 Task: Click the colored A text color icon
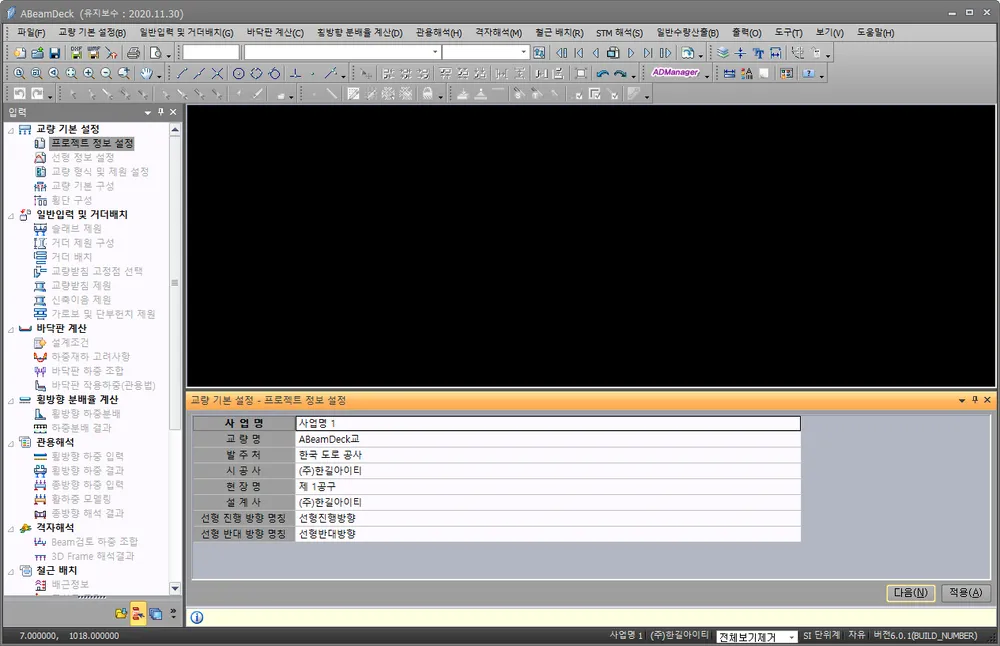747,73
